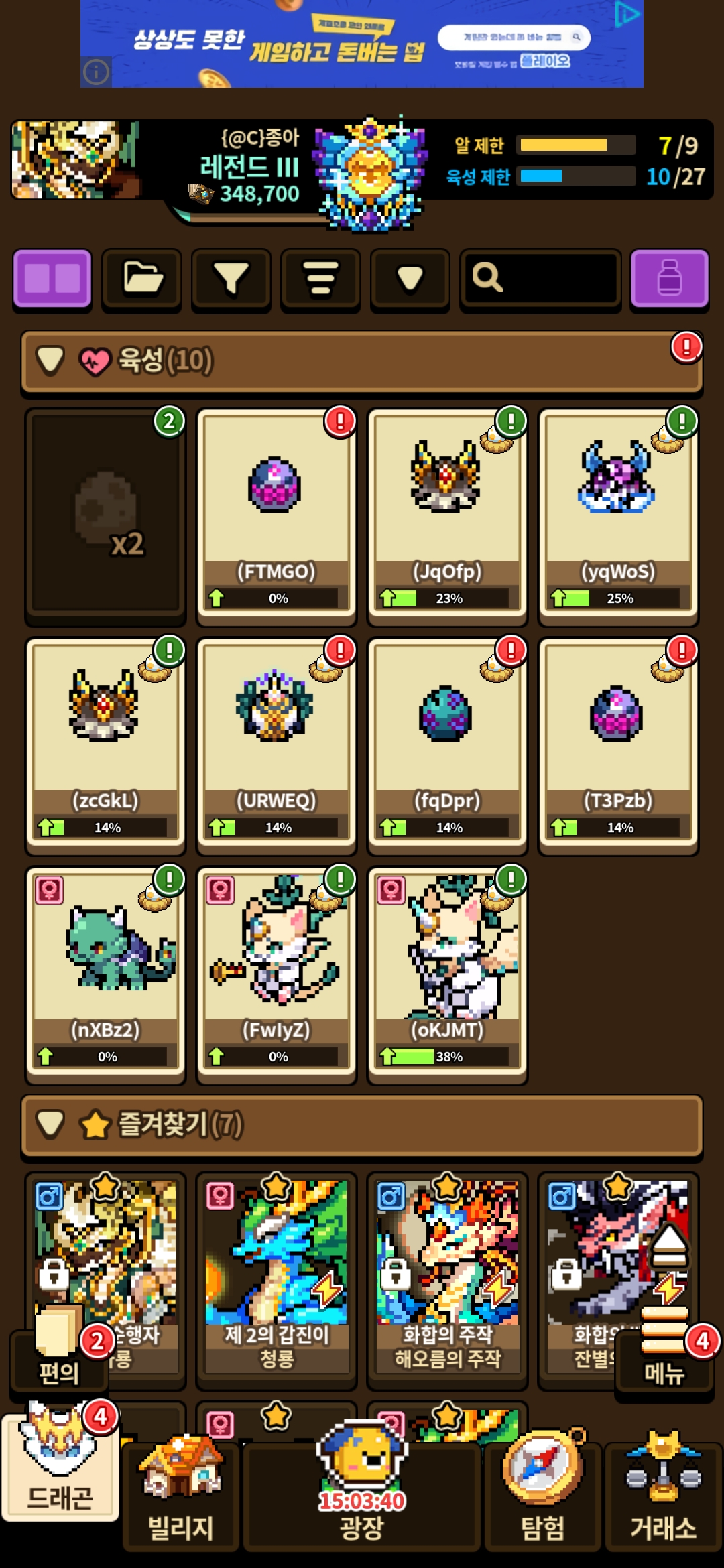The height and width of the screenshot is (1568, 724).
Task: Collapse the 육성(10) section
Action: tap(51, 361)
